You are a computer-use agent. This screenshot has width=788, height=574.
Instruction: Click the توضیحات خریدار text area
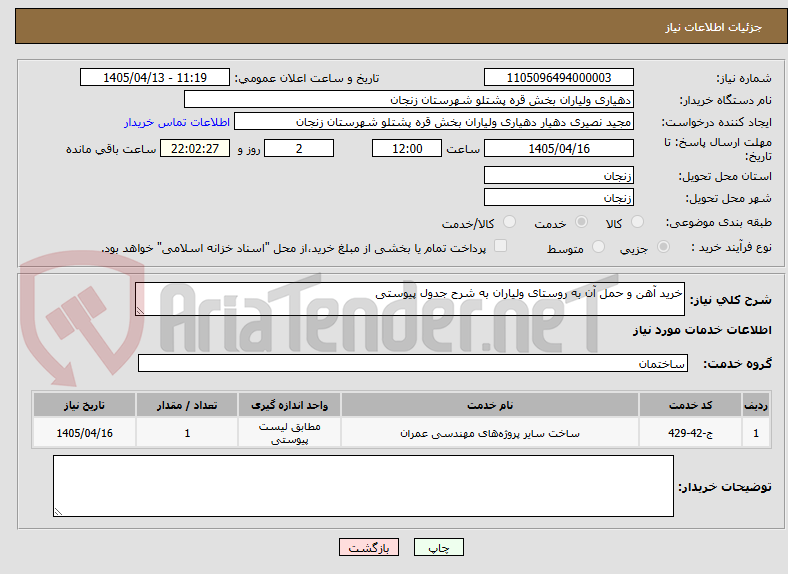[363, 486]
